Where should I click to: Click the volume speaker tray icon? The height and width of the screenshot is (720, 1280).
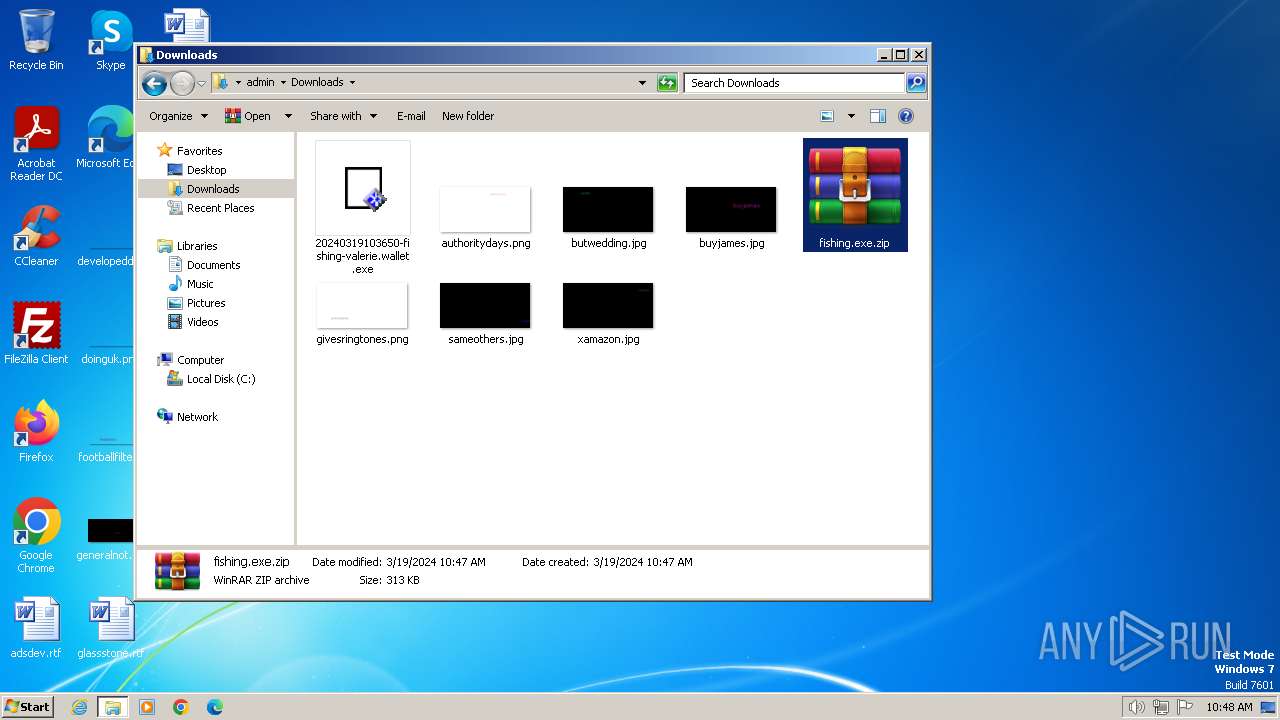[x=1137, y=707]
